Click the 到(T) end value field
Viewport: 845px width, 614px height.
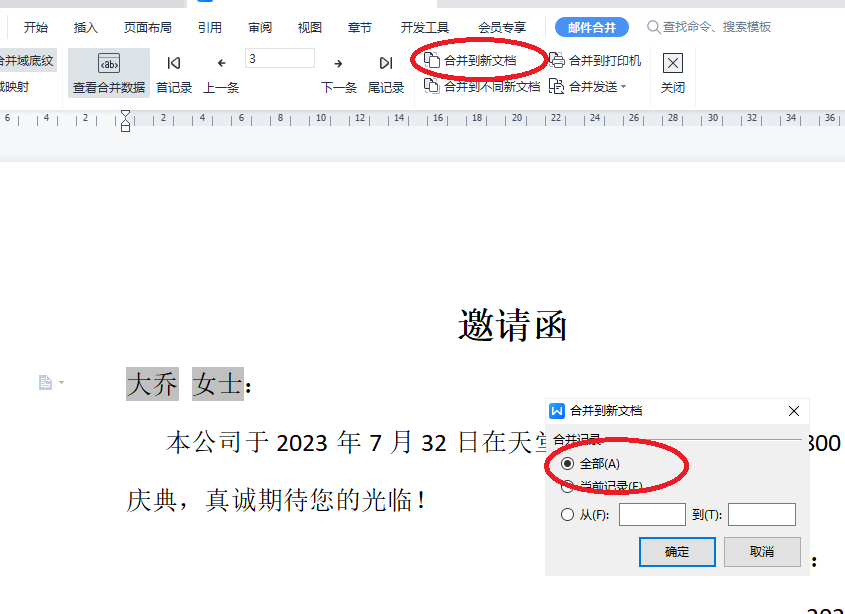pyautogui.click(x=761, y=514)
